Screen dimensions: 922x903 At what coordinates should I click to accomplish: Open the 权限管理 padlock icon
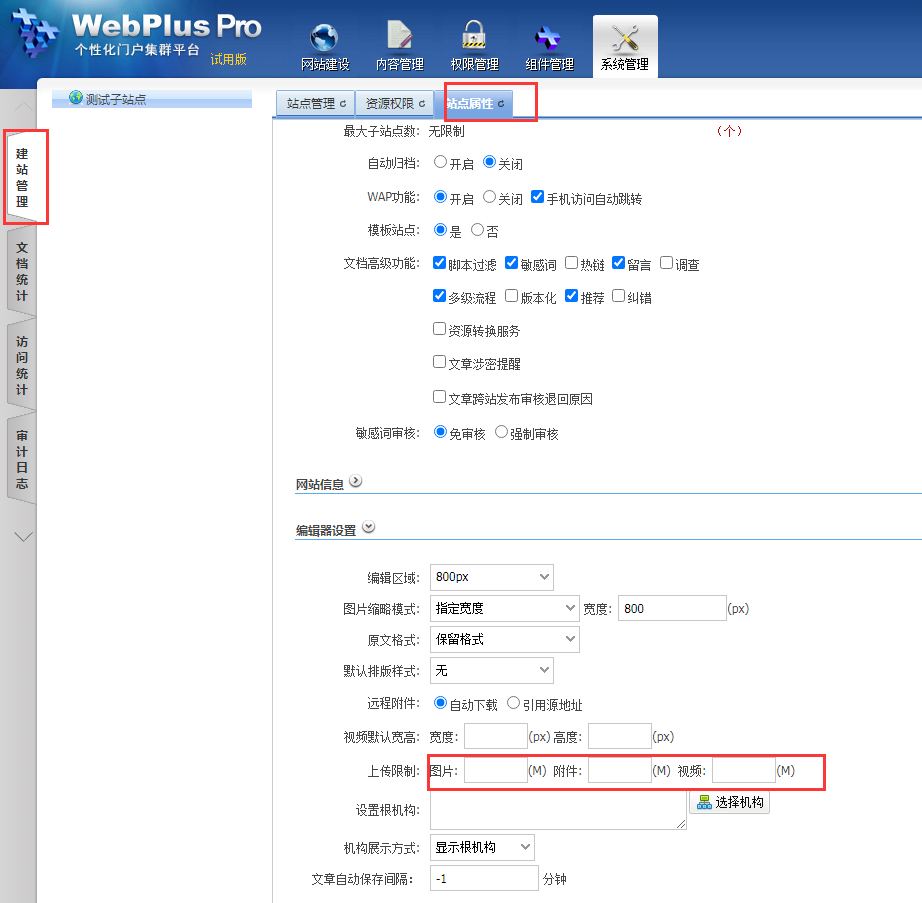pyautogui.click(x=474, y=38)
